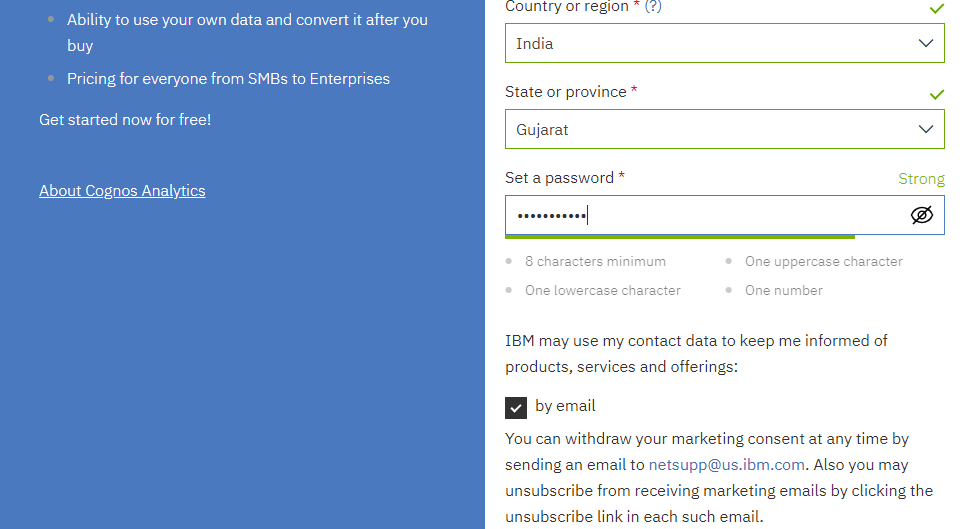Click the Strong password strength label
The image size is (965, 529).
click(920, 179)
